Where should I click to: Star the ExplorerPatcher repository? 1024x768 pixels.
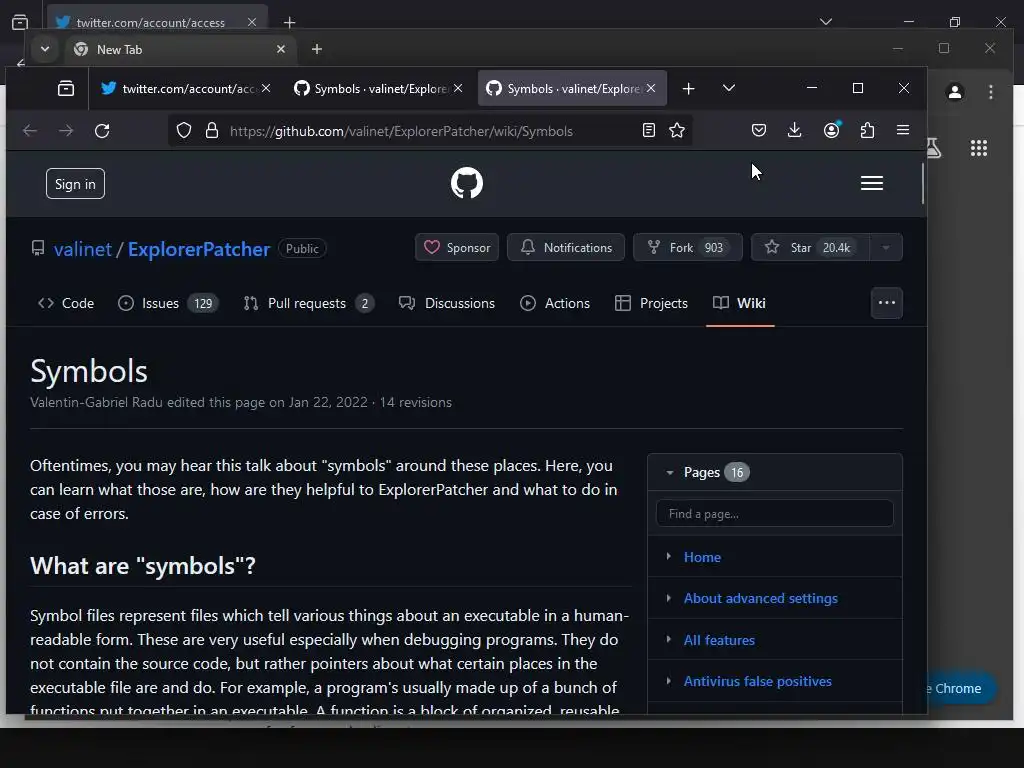[810, 248]
